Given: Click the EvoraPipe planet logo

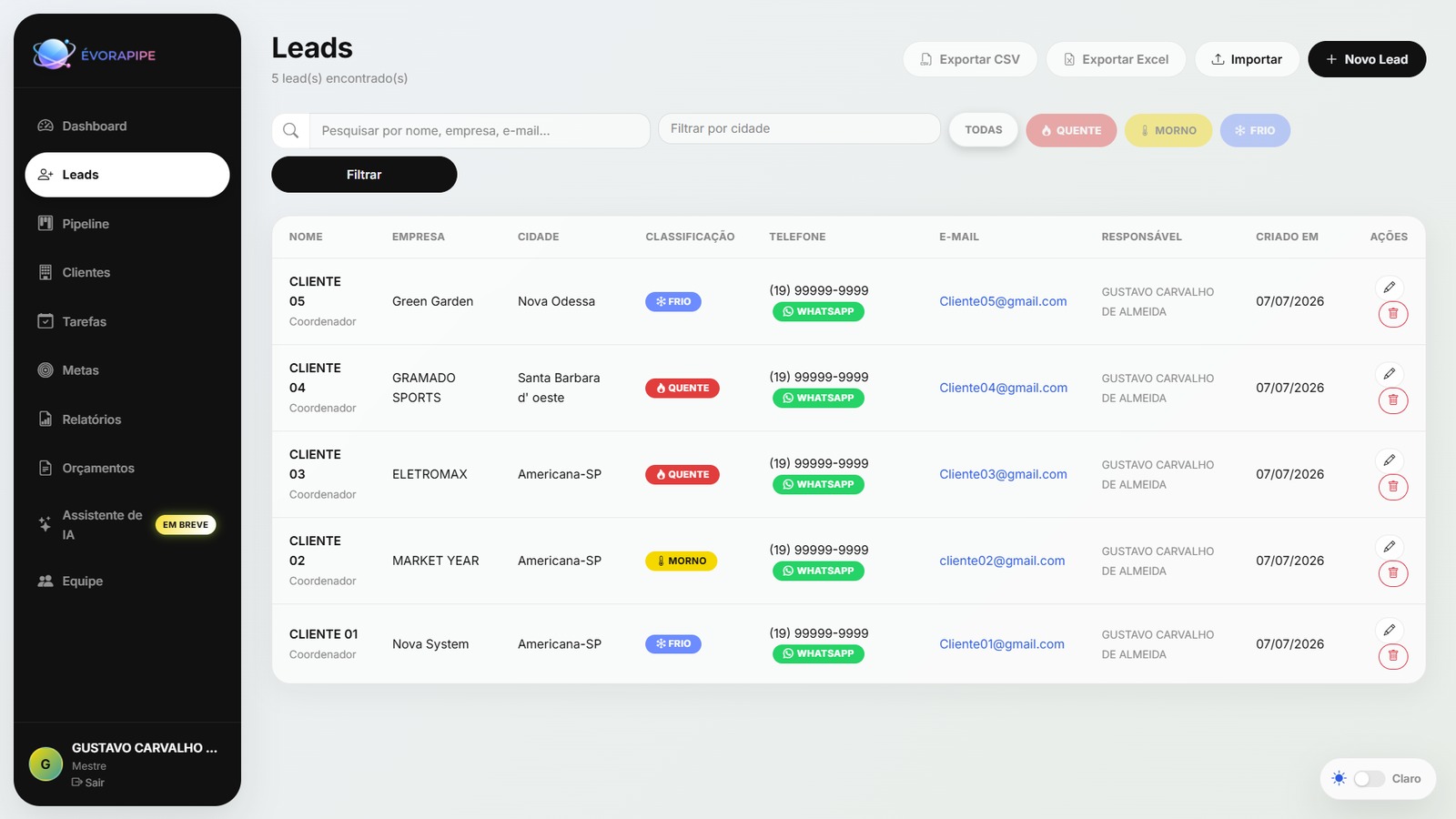Looking at the screenshot, I should 54,55.
